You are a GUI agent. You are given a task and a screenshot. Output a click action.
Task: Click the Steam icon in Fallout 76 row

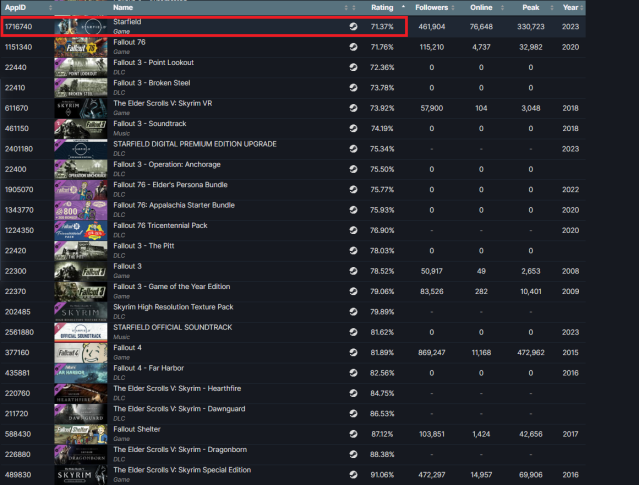click(x=353, y=47)
